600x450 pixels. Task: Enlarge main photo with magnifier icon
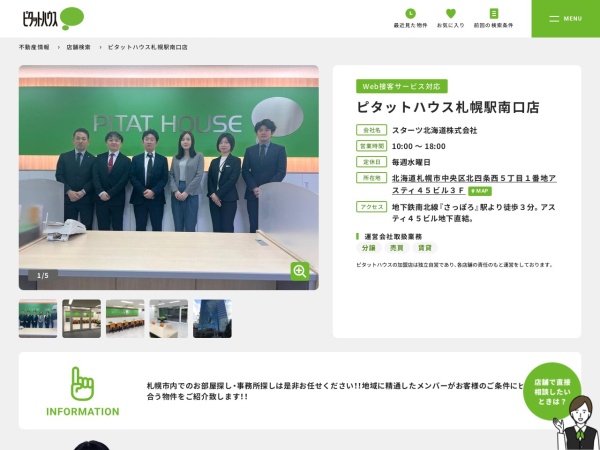[x=300, y=271]
